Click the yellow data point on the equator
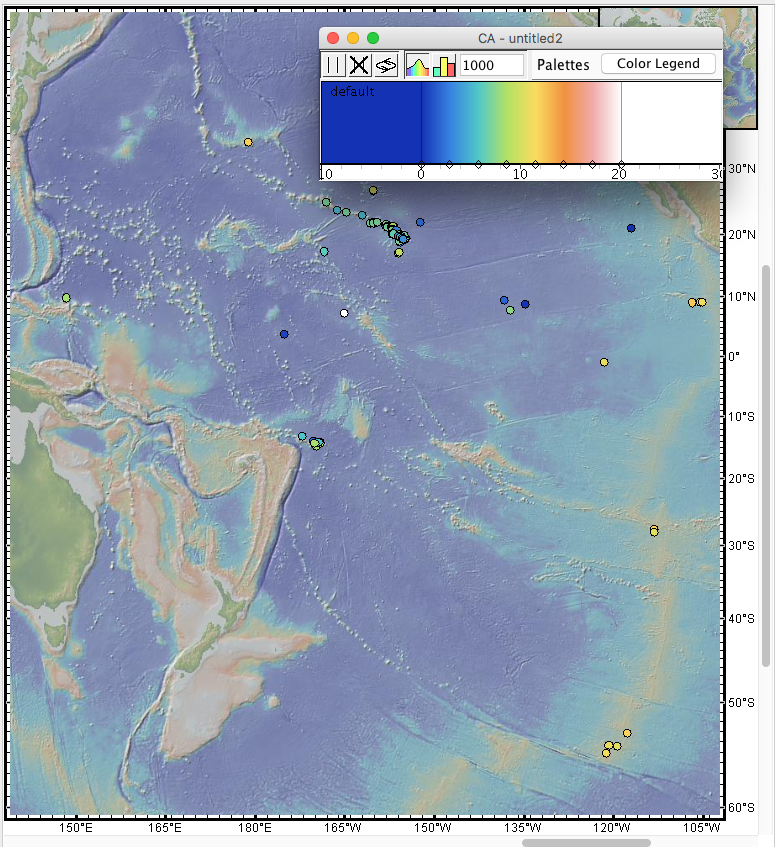Screen dimensions: 775x847 click(x=604, y=362)
